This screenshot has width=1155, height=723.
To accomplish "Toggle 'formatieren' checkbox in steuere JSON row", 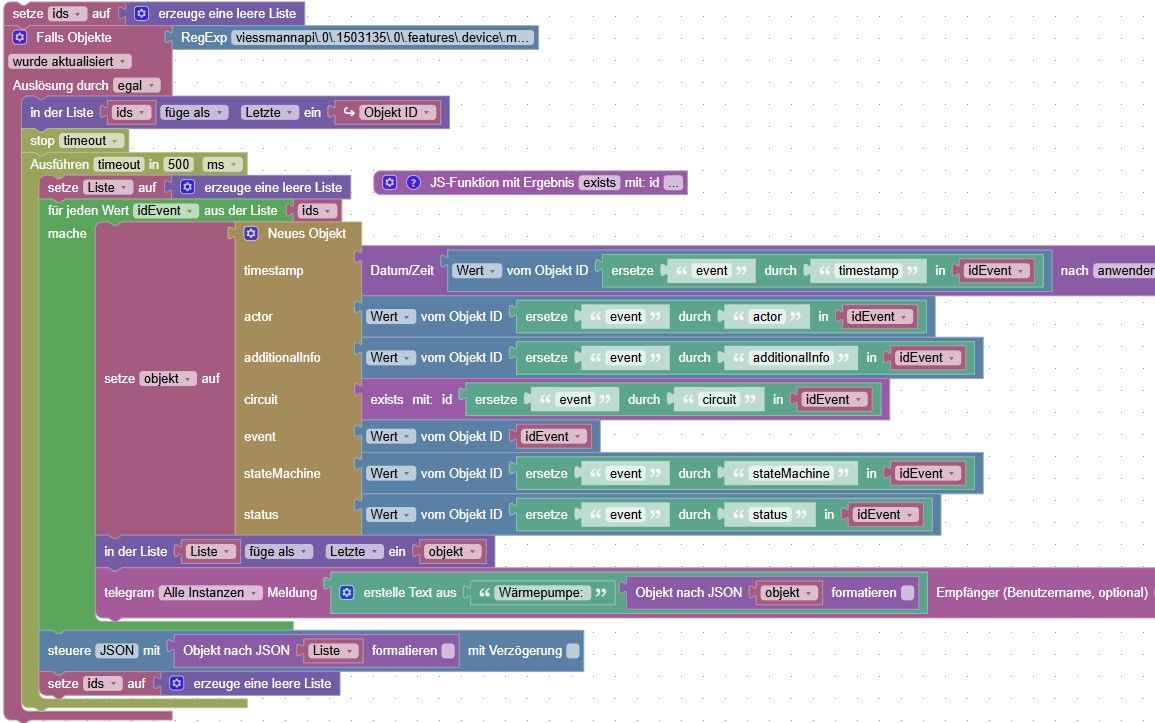I will (x=448, y=651).
